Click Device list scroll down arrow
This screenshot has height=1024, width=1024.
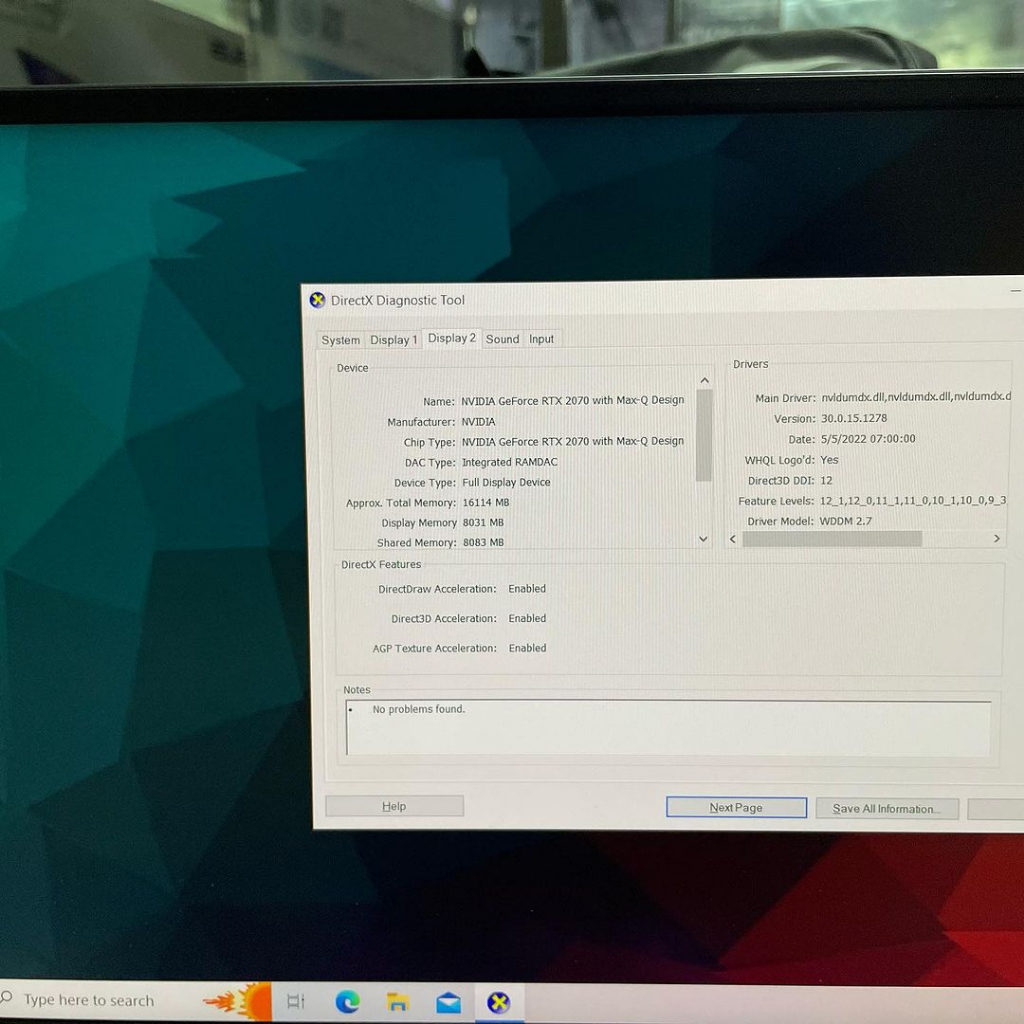[x=703, y=539]
